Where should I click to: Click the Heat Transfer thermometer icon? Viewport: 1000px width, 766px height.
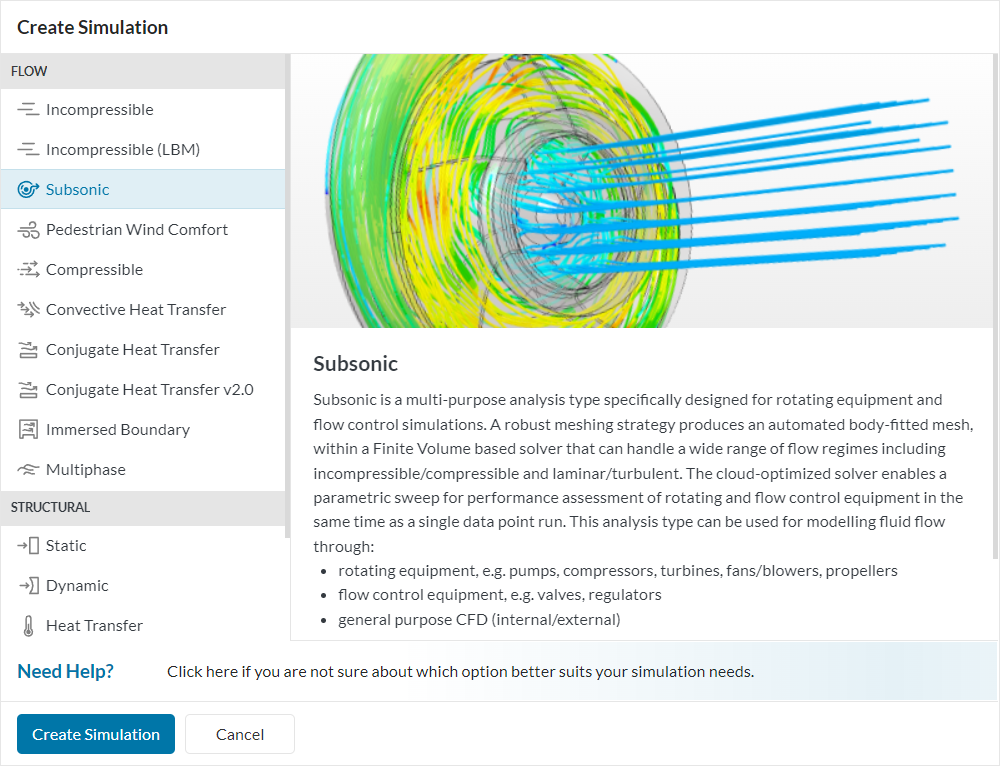(28, 626)
